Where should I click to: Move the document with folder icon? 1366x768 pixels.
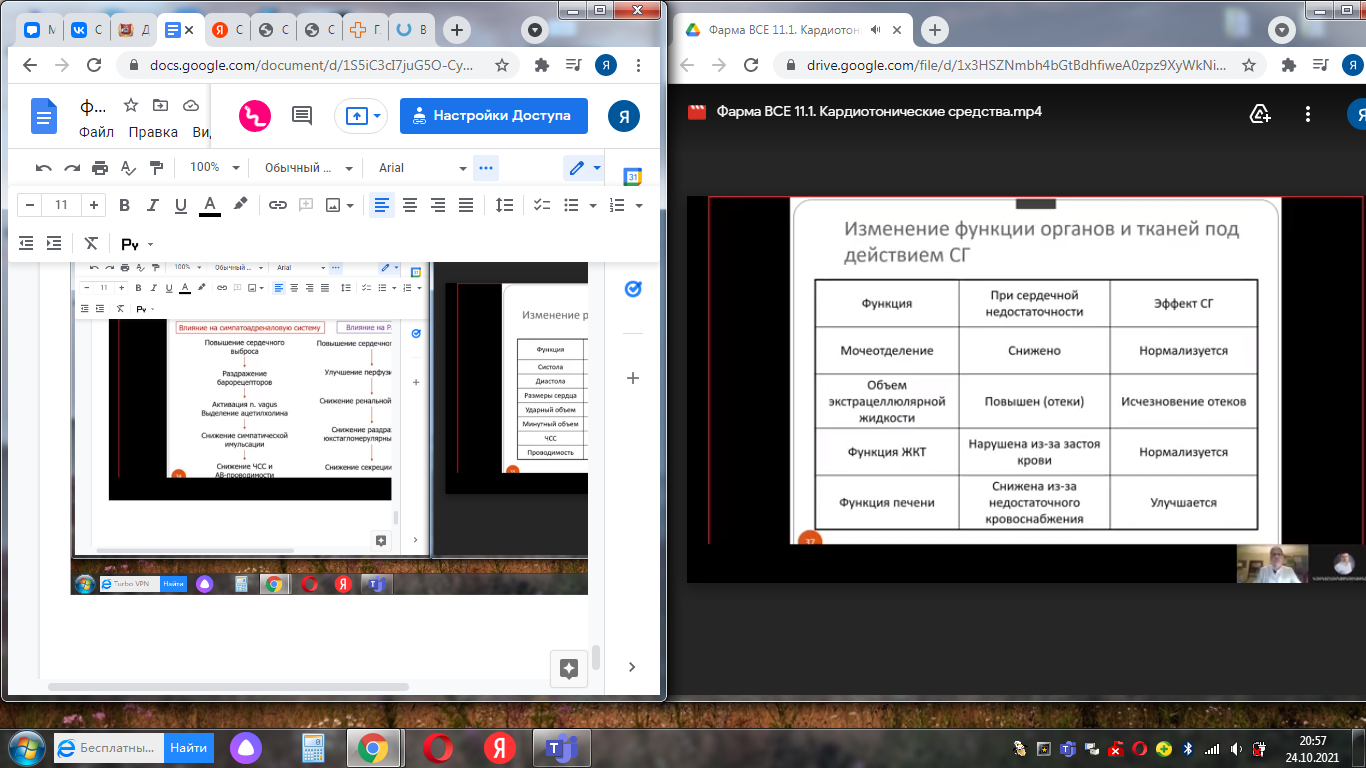[160, 105]
